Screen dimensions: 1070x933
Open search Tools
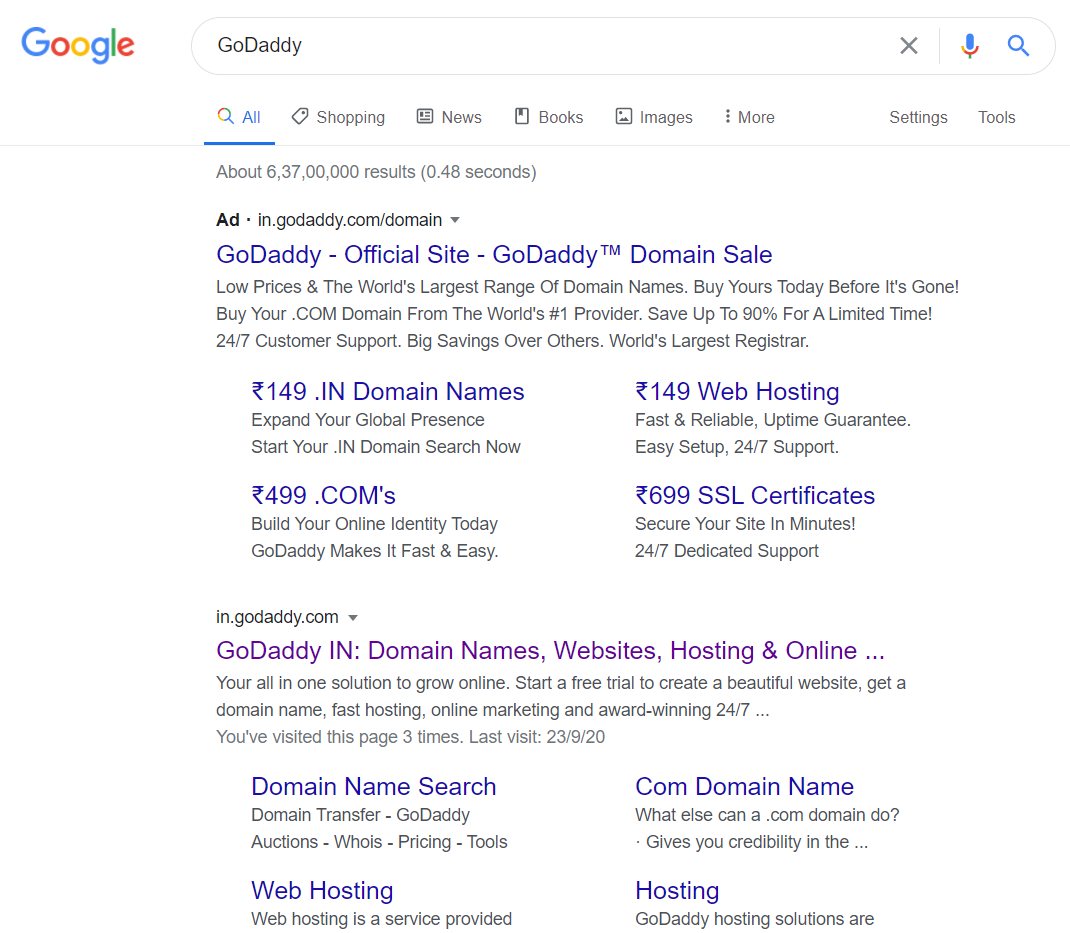tap(996, 117)
